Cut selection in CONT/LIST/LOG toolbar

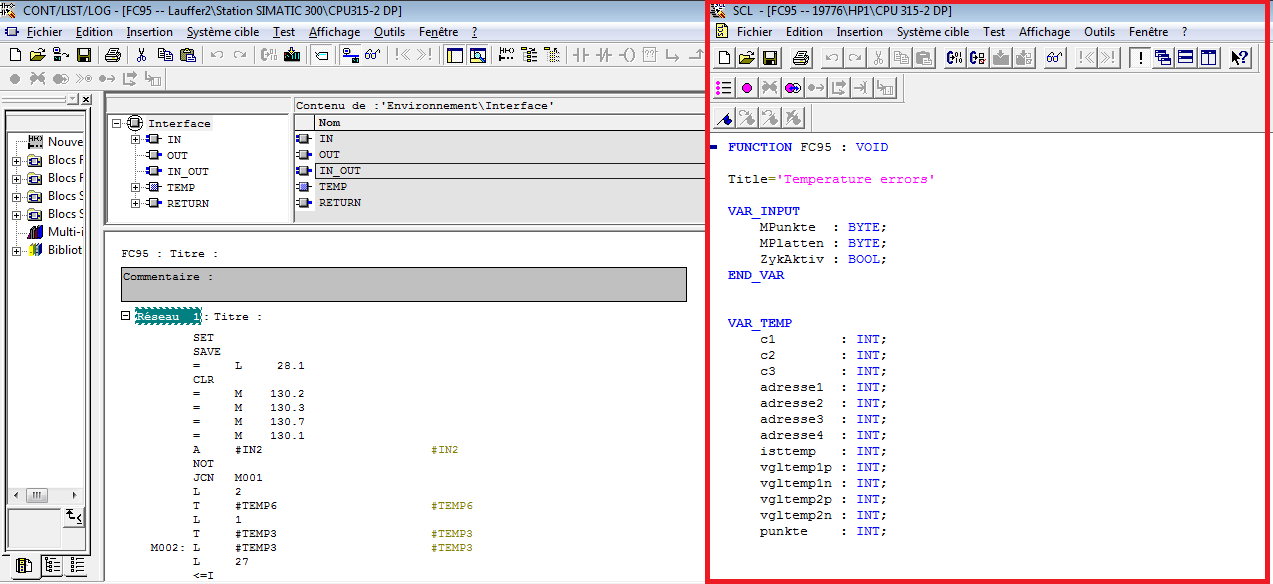click(x=141, y=55)
